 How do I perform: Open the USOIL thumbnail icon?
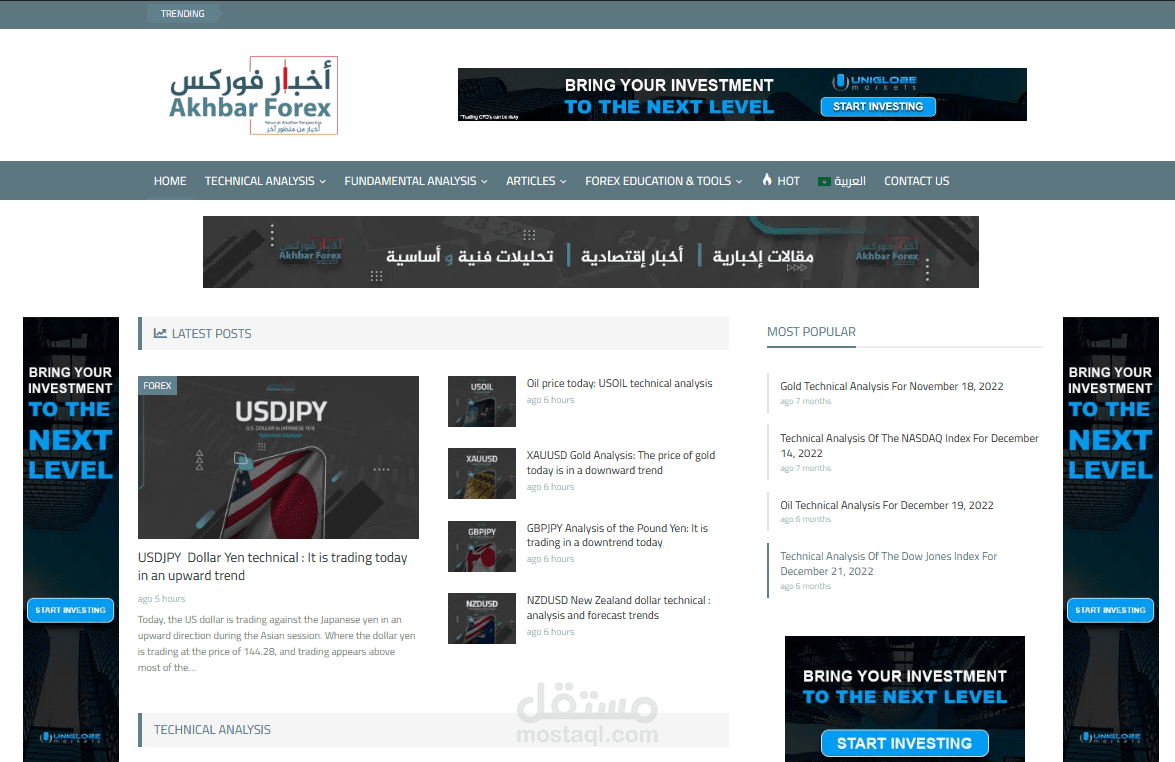[x=481, y=401]
